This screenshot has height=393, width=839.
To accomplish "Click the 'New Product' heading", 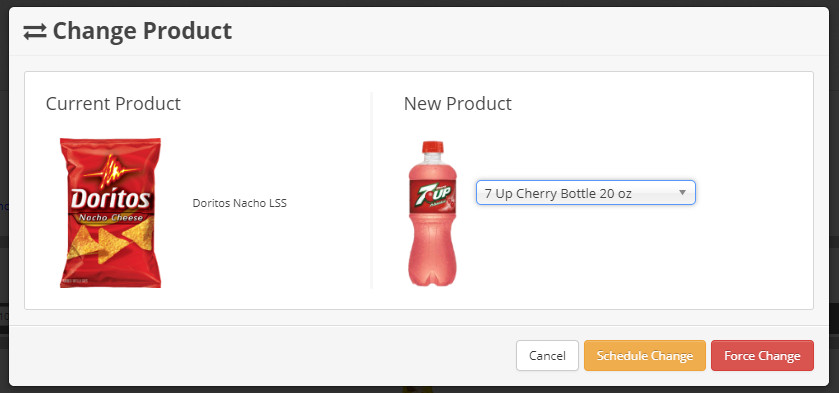I will (x=458, y=103).
